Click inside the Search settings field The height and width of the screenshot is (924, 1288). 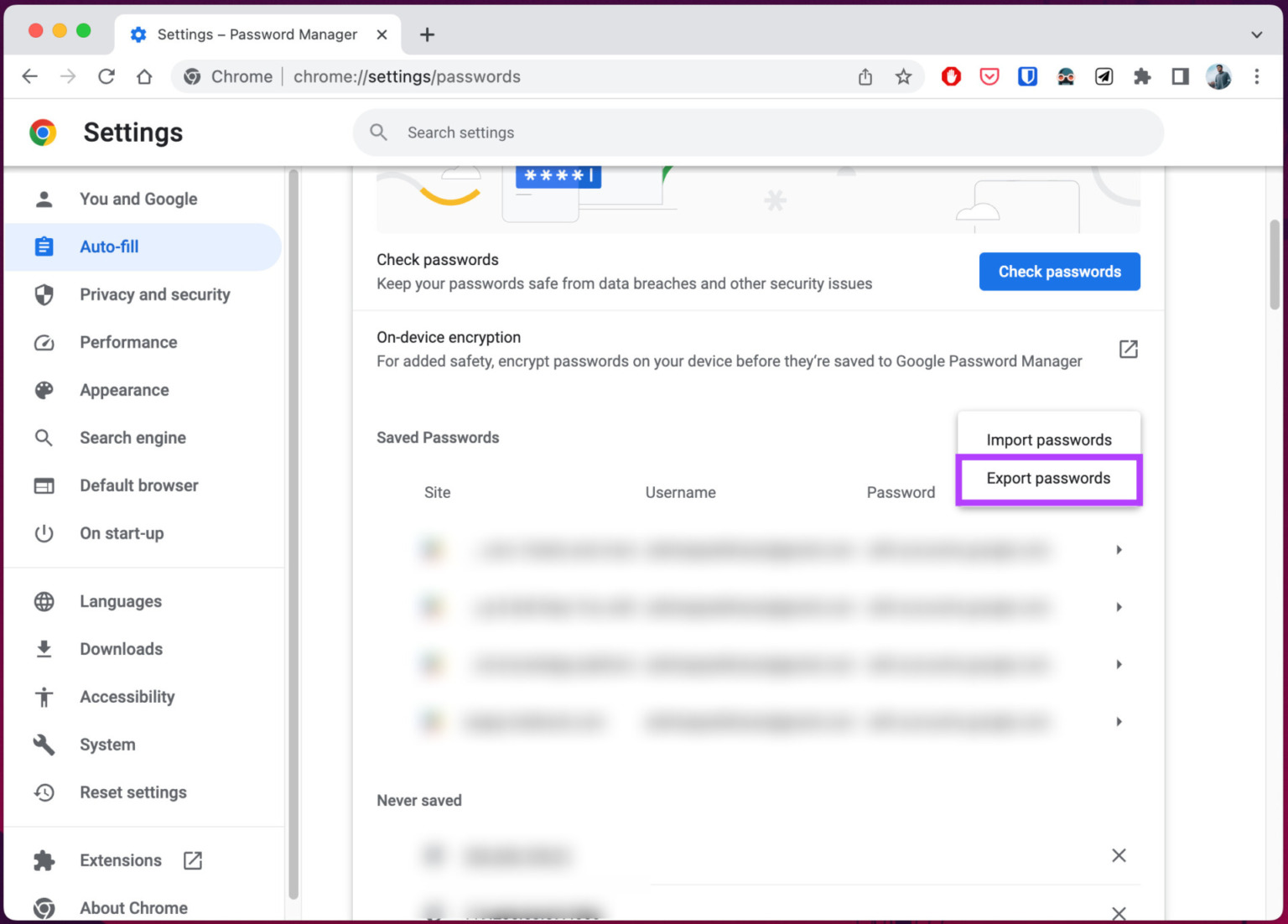tap(587, 132)
